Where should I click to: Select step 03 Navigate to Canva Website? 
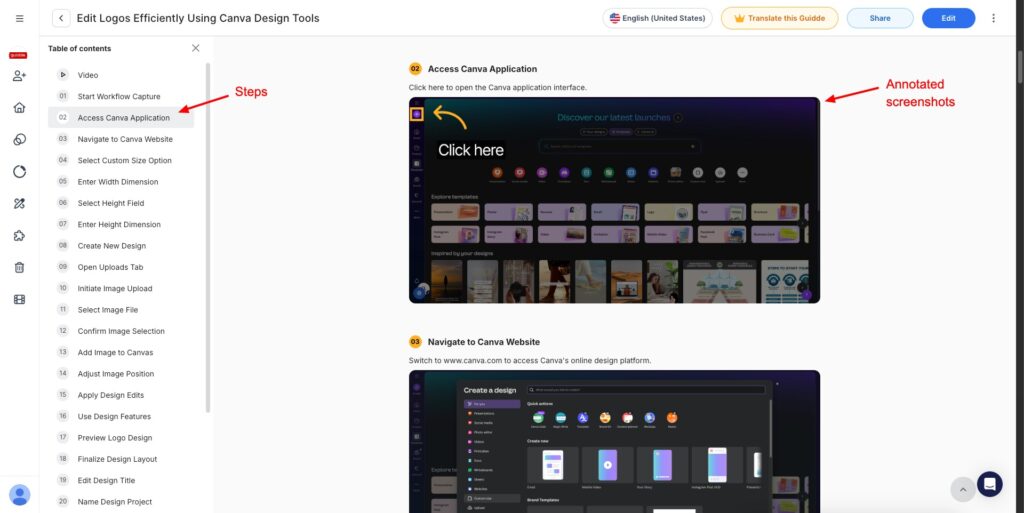pyautogui.click(x=124, y=139)
